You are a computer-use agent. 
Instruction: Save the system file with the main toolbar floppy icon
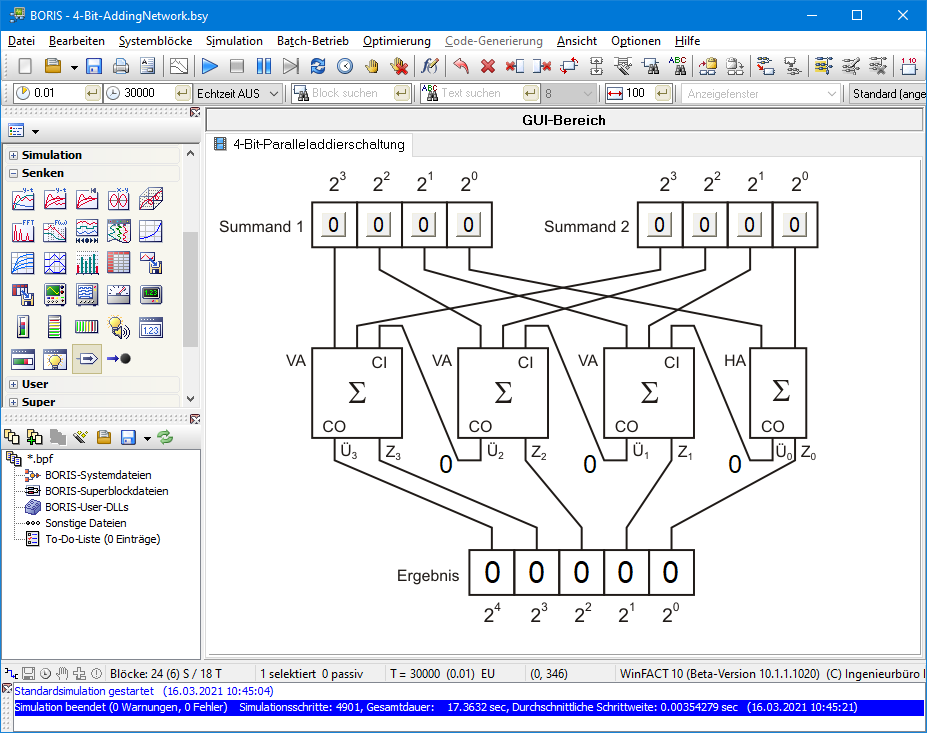point(94,66)
